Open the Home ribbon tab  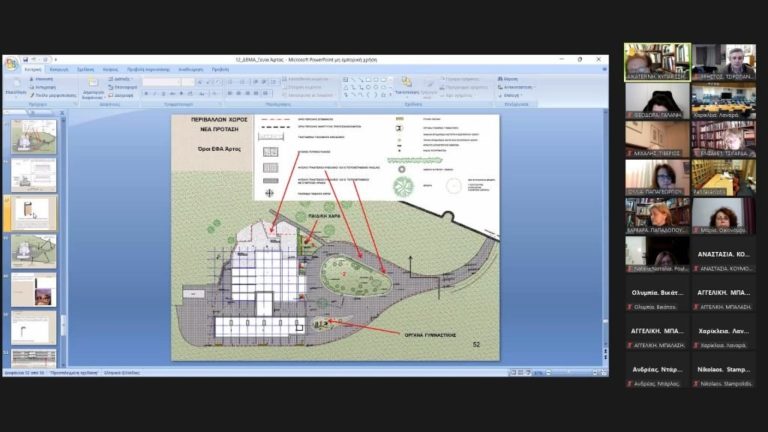coord(32,69)
